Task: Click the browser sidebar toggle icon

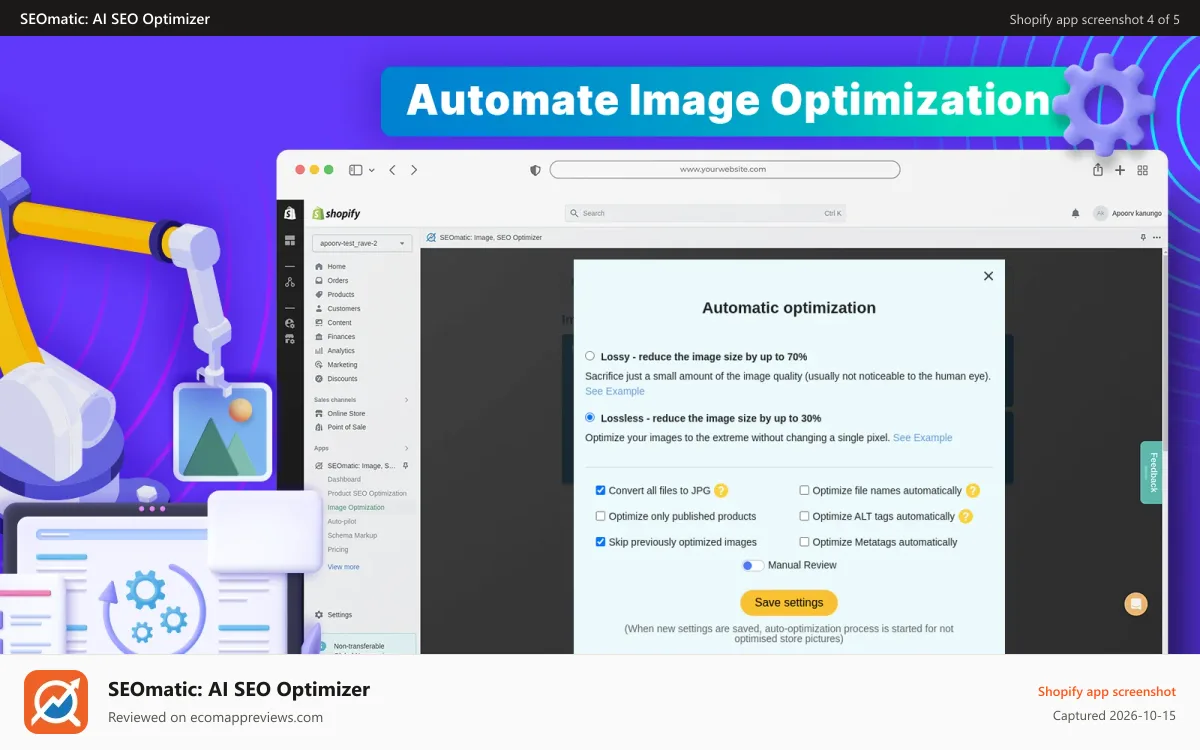Action: click(x=355, y=170)
